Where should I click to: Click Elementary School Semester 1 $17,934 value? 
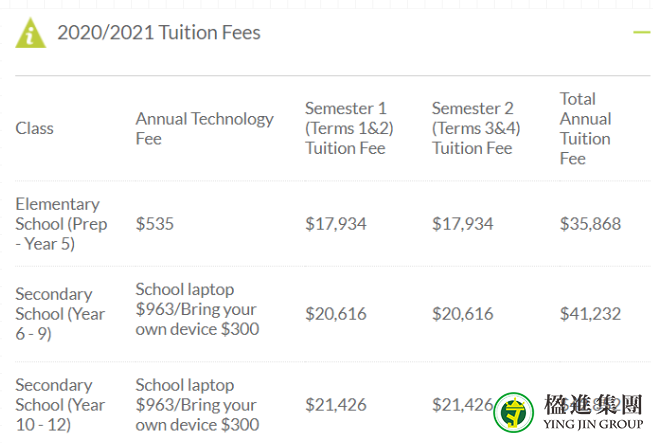point(336,224)
